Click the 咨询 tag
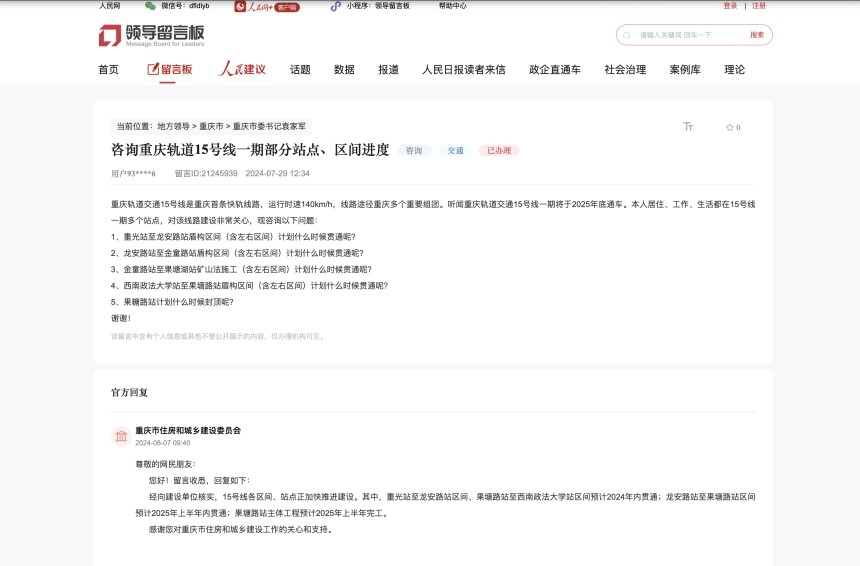The height and width of the screenshot is (566, 860). [414, 150]
